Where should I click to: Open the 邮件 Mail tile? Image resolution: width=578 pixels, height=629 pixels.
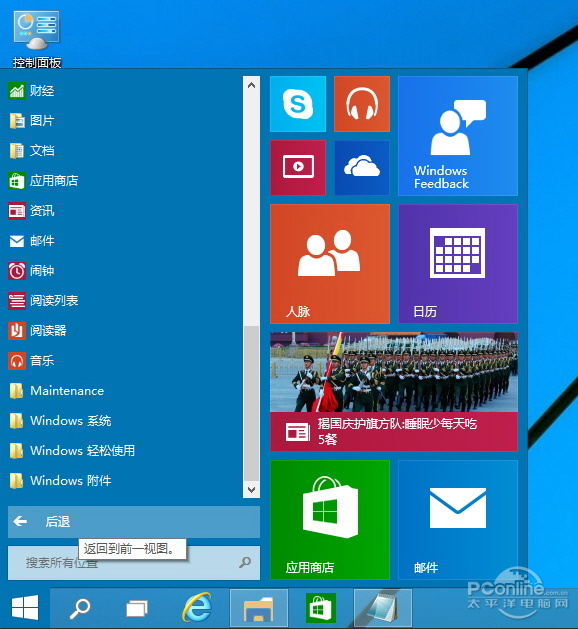458,520
